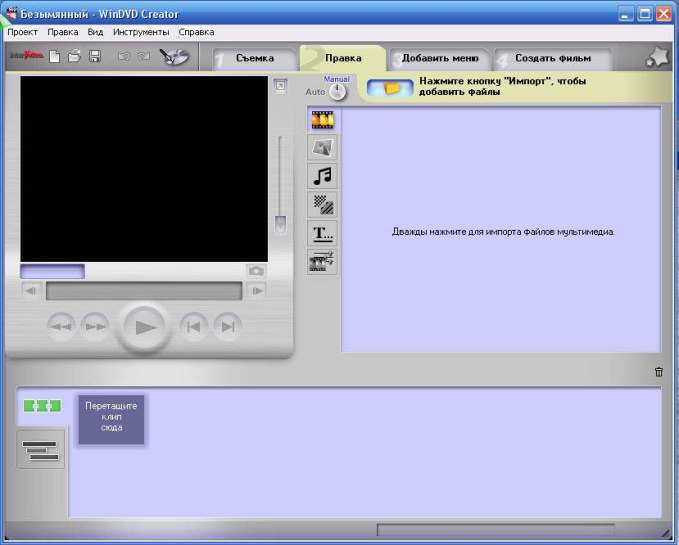Click the large Play button
679x545 pixels.
(144, 327)
